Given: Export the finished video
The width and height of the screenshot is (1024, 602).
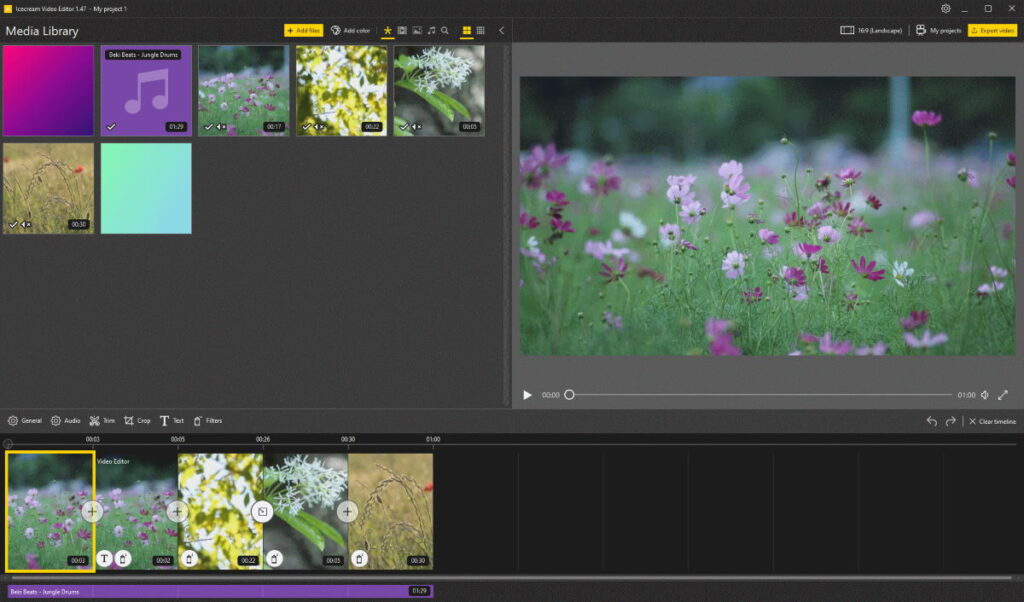Looking at the screenshot, I should point(993,30).
